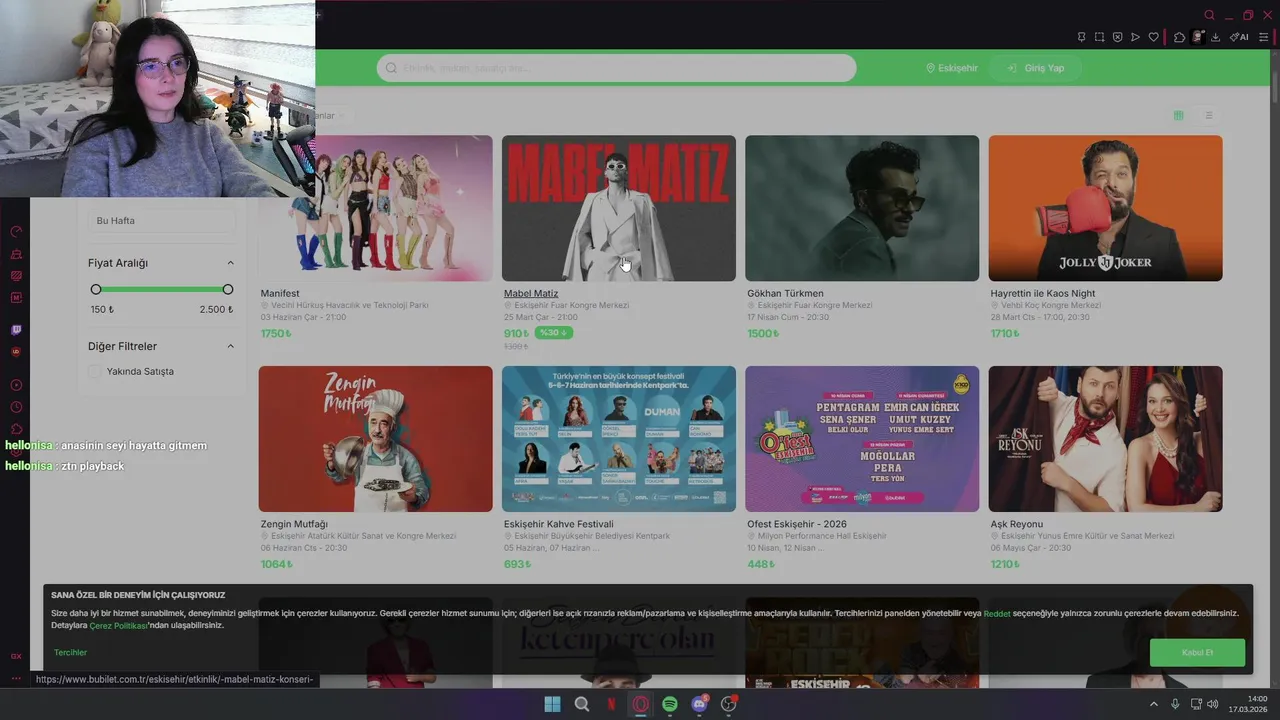Click the minimum price slider handle
1280x720 pixels.
pyautogui.click(x=96, y=289)
